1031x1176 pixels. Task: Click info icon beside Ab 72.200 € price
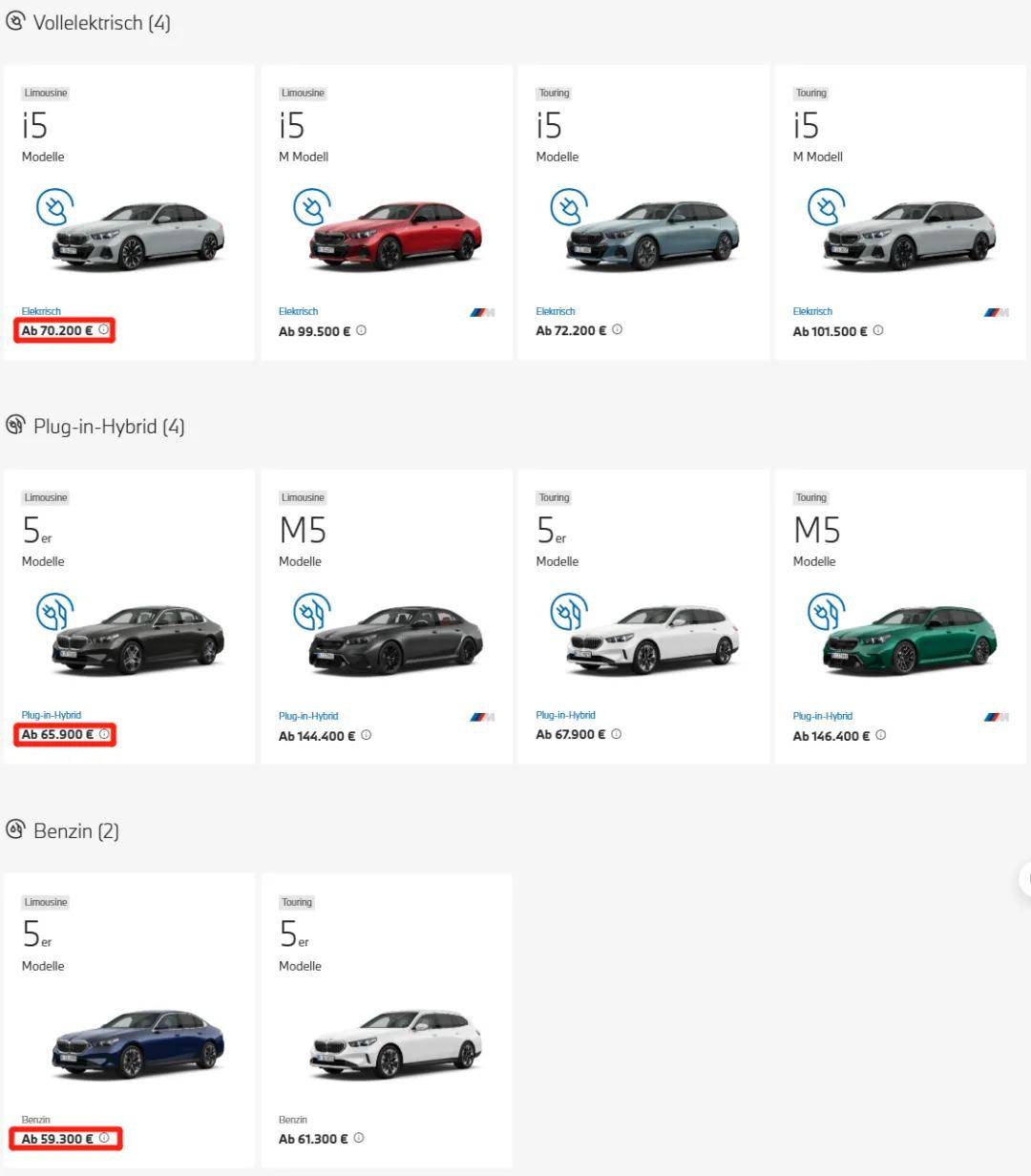[618, 330]
